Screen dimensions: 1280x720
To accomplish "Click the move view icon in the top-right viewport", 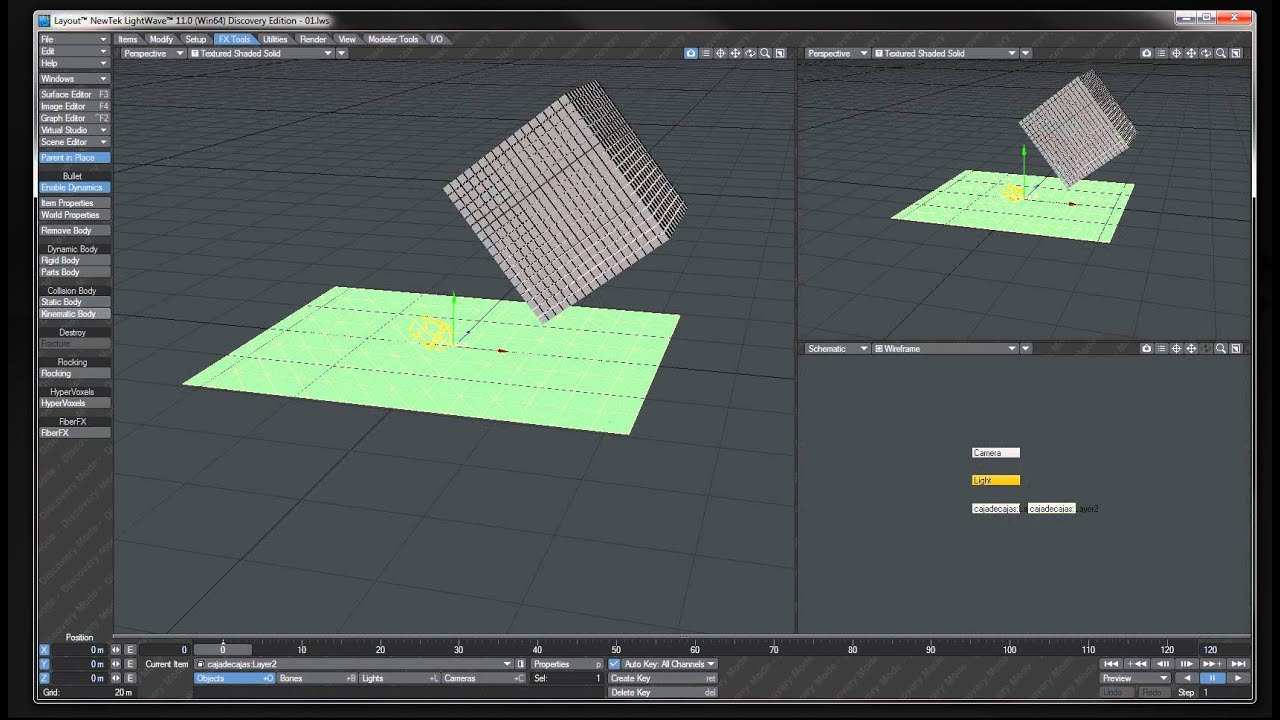I will click(x=1191, y=53).
